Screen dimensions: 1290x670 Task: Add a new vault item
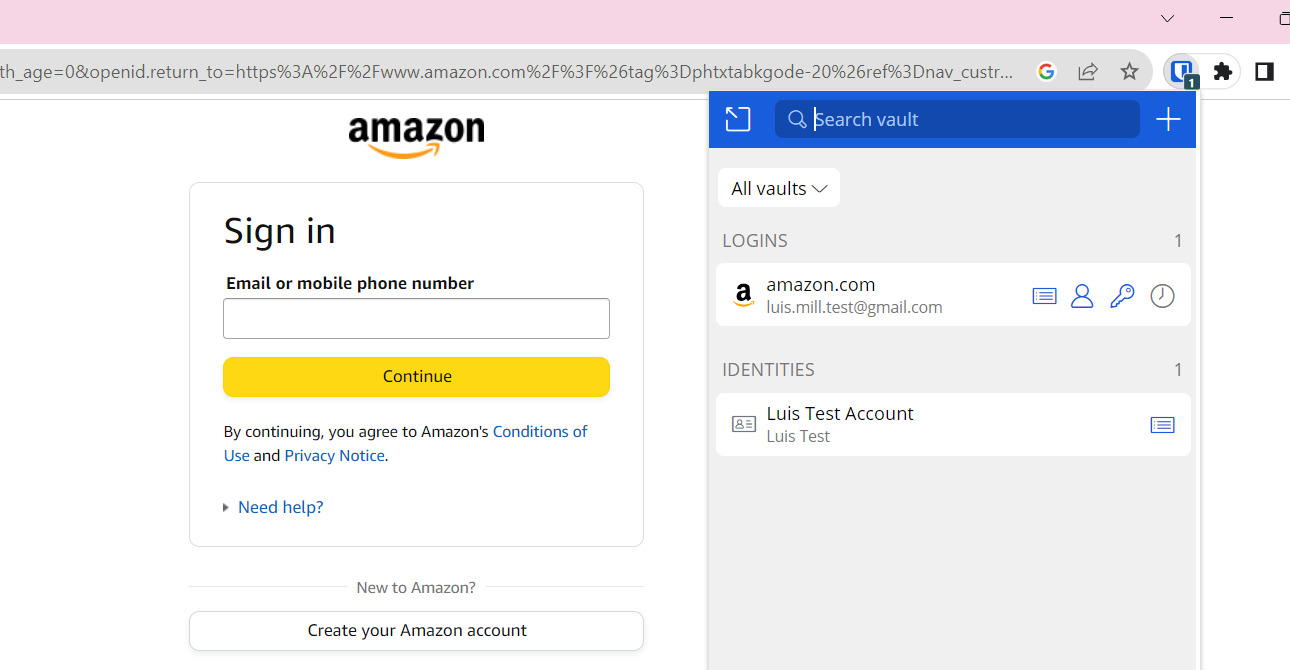click(1168, 120)
